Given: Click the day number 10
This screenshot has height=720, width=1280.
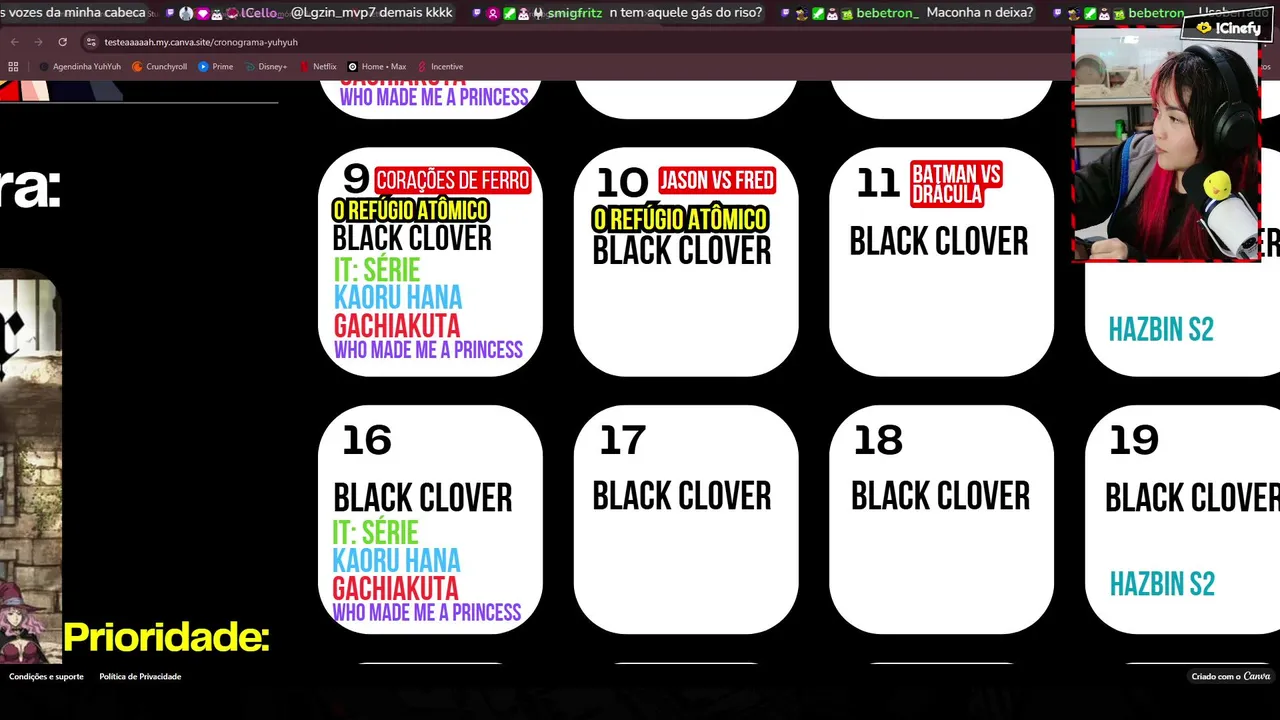Looking at the screenshot, I should click(623, 183).
